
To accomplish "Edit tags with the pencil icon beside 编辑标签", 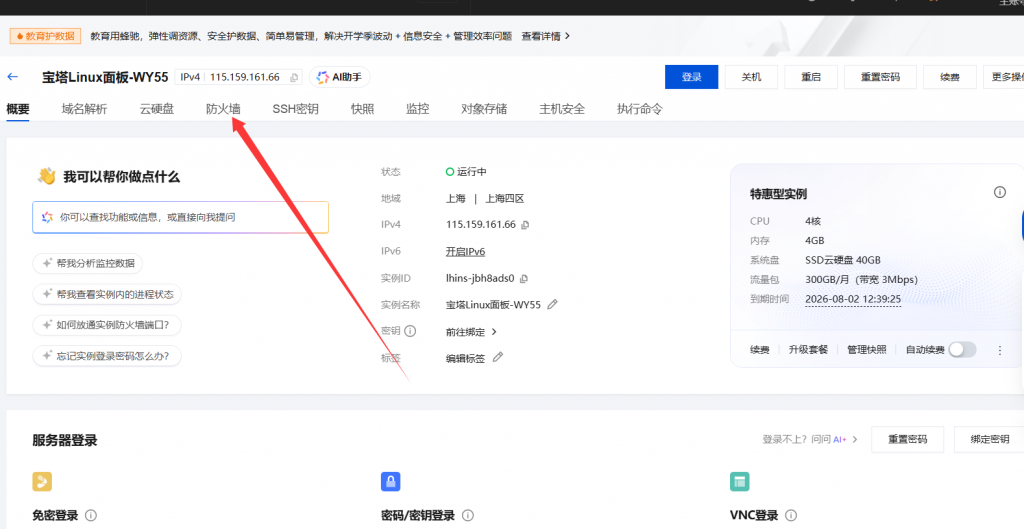I will tap(498, 357).
